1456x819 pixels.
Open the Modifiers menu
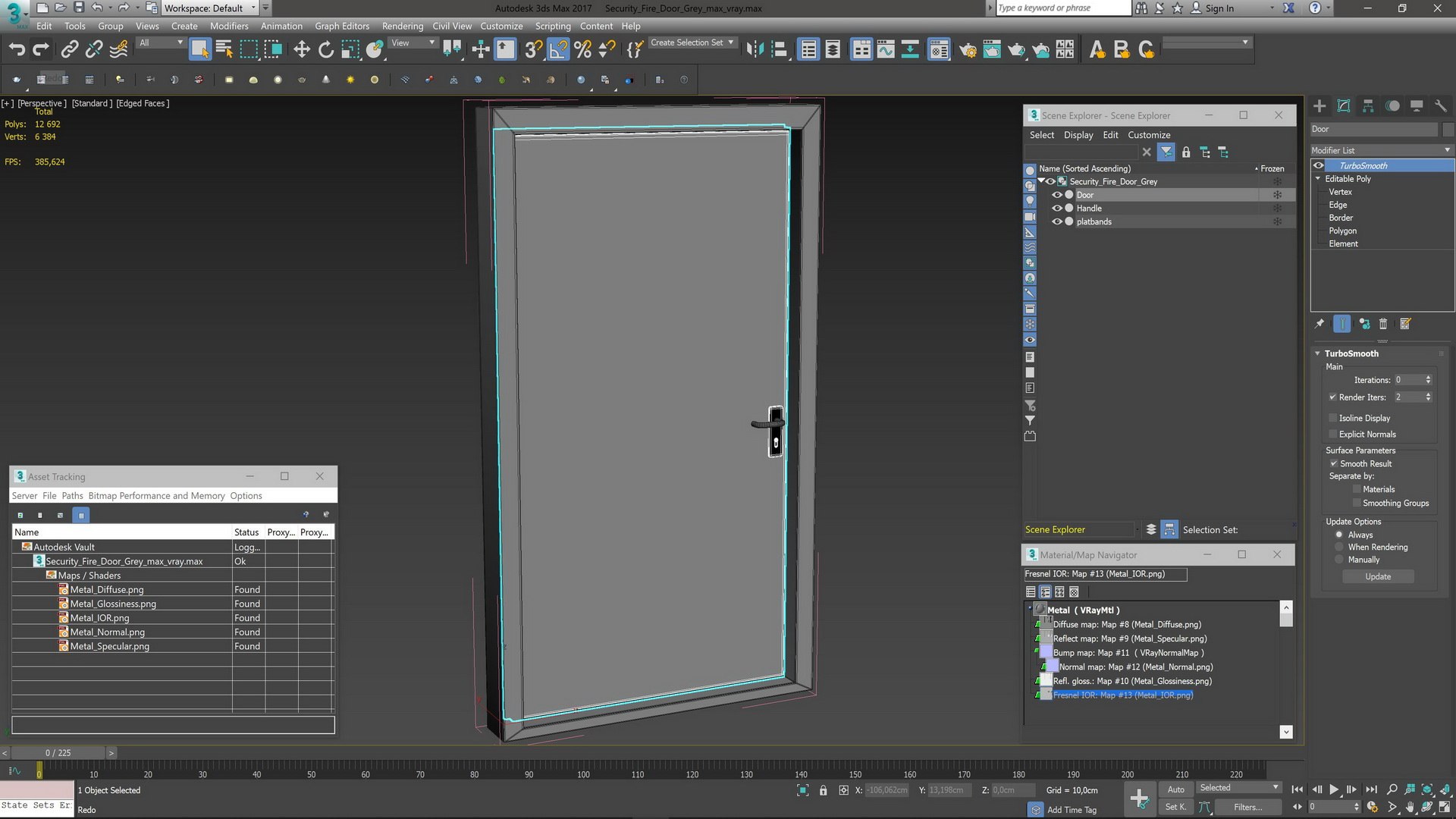click(229, 26)
